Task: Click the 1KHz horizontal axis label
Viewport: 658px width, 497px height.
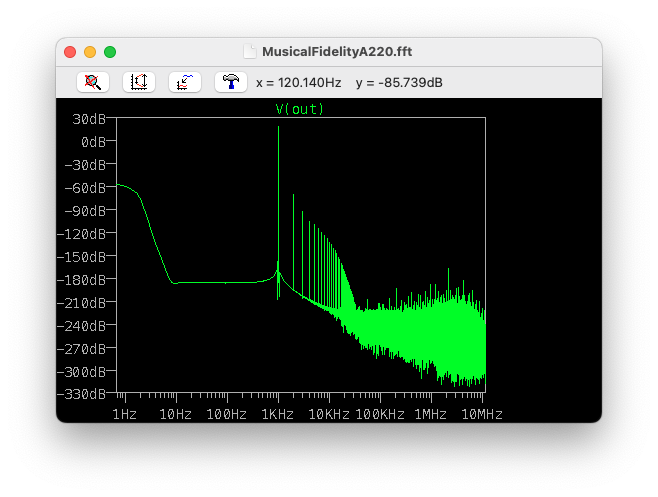Action: click(277, 415)
